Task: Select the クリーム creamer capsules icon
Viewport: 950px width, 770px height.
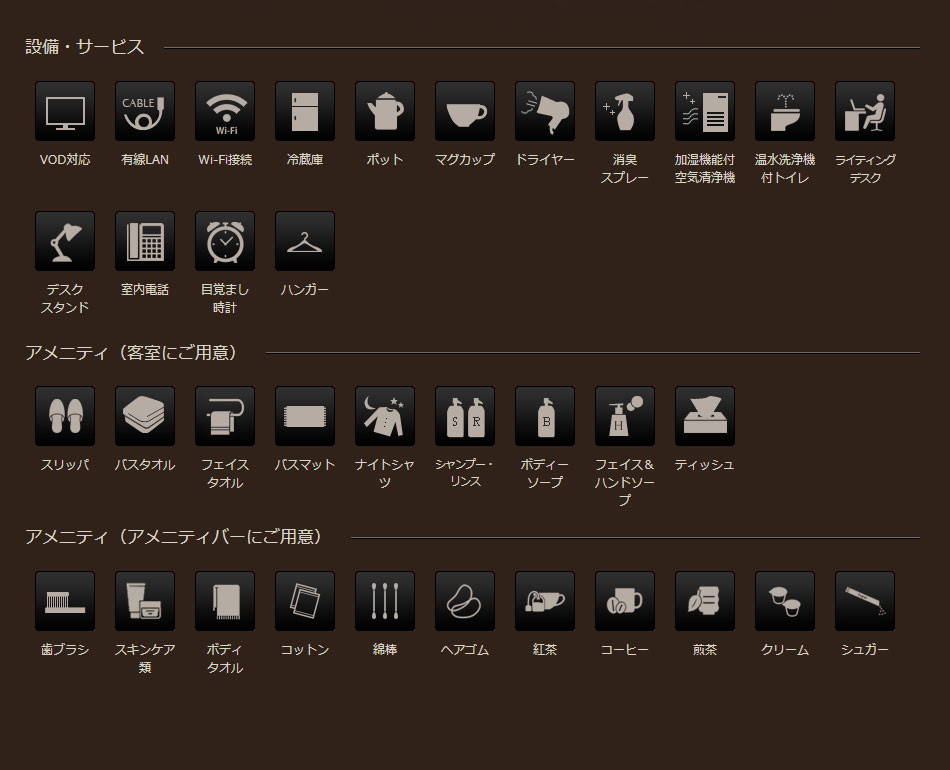Action: [x=785, y=601]
